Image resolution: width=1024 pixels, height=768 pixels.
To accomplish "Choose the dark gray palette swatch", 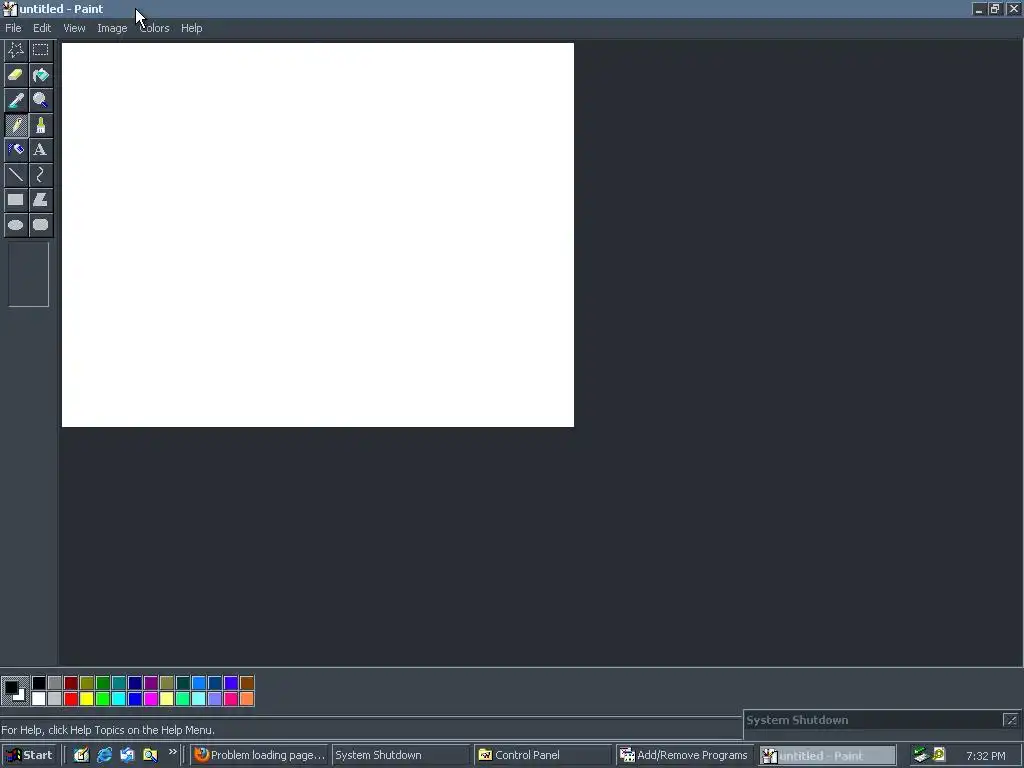I will tap(55, 683).
